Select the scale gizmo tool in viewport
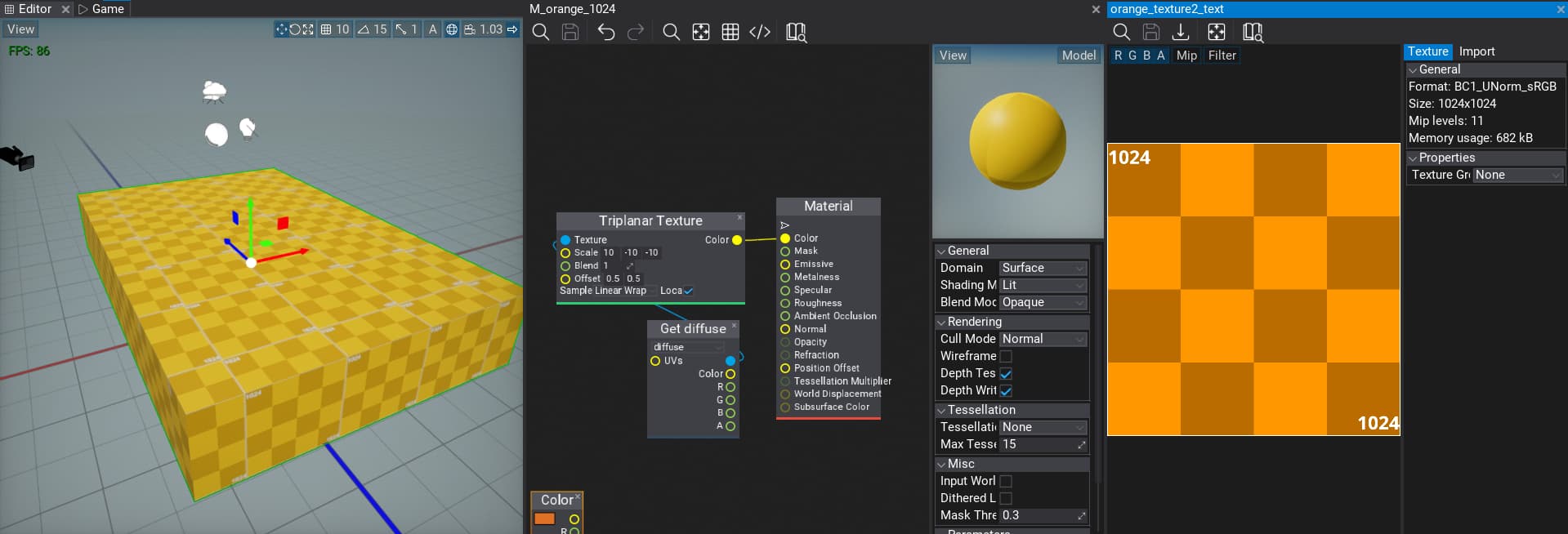The width and height of the screenshot is (1568, 534). pyautogui.click(x=308, y=29)
